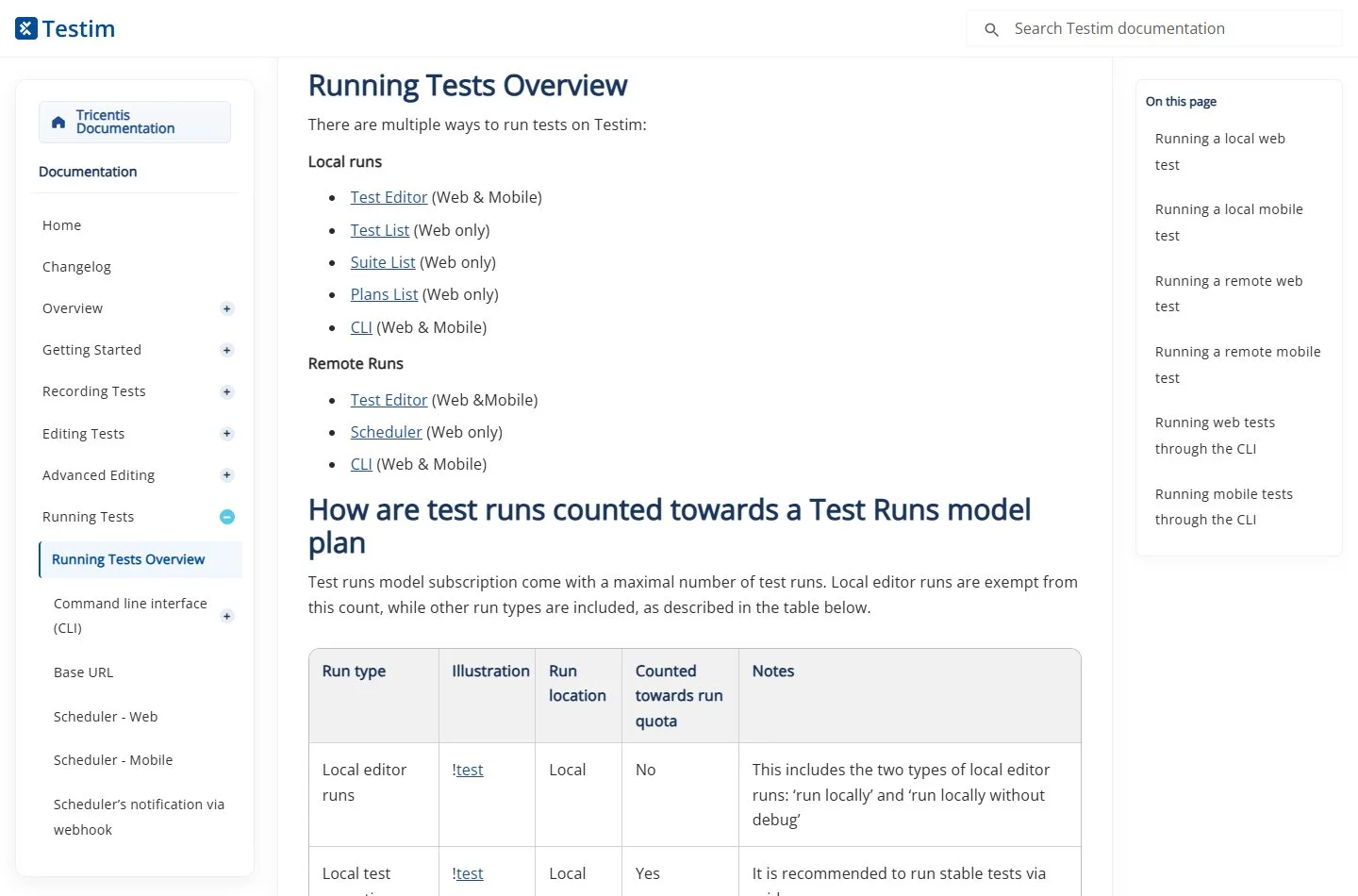Follow Test Editor link under Local runs
1358x896 pixels.
(x=389, y=197)
